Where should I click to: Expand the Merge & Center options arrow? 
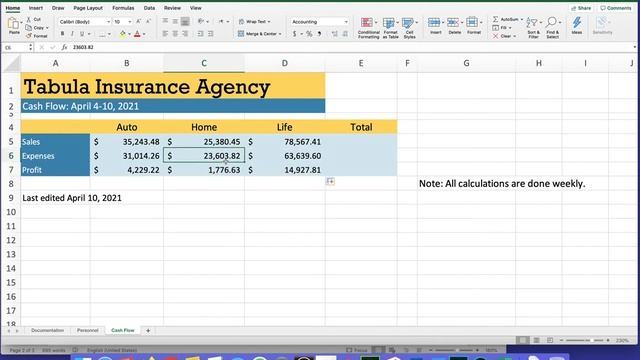pyautogui.click(x=280, y=34)
